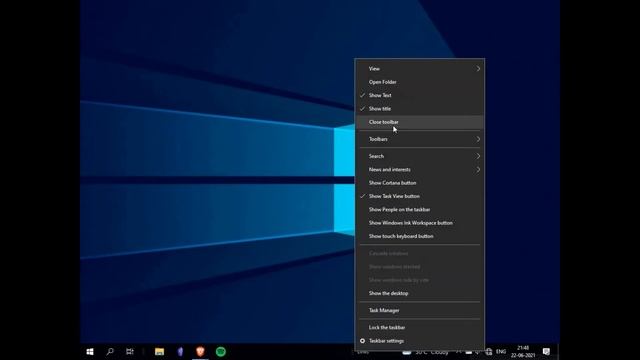The width and height of the screenshot is (640, 360).
Task: Toggle Lock the taskbar
Action: [x=420, y=327]
